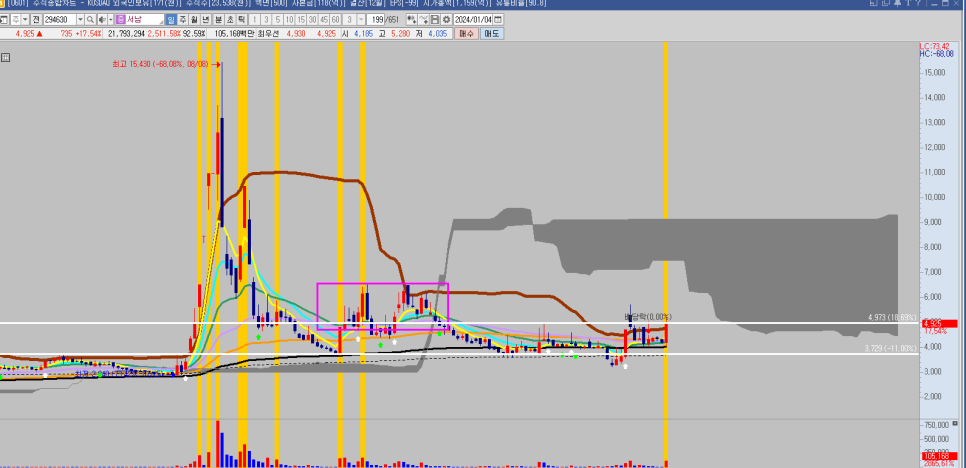
Task: Click the LC:73.42 label
Action: coord(934,46)
